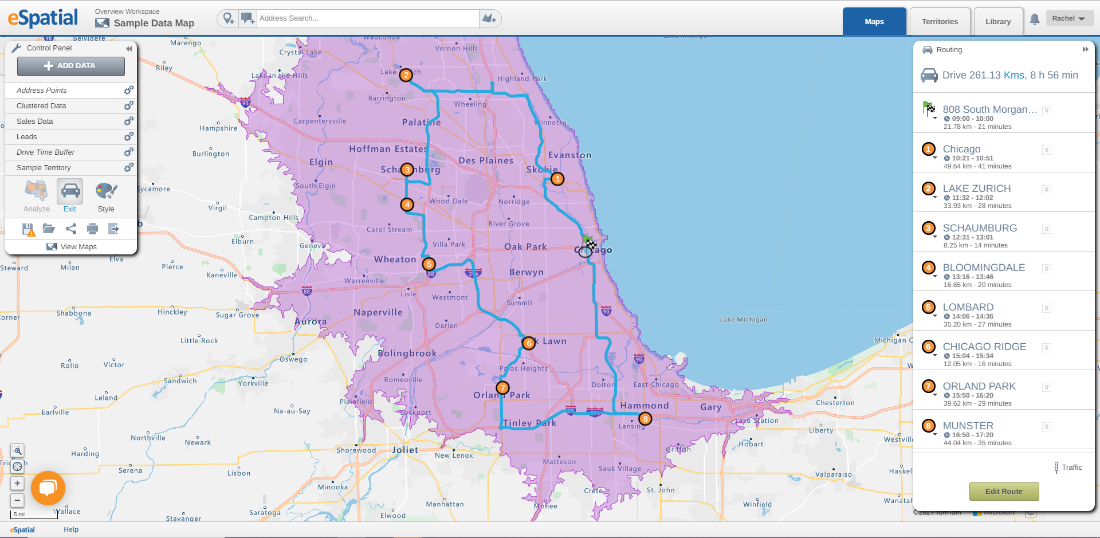
Task: Expand details for Chicago stop
Action: point(1046,149)
